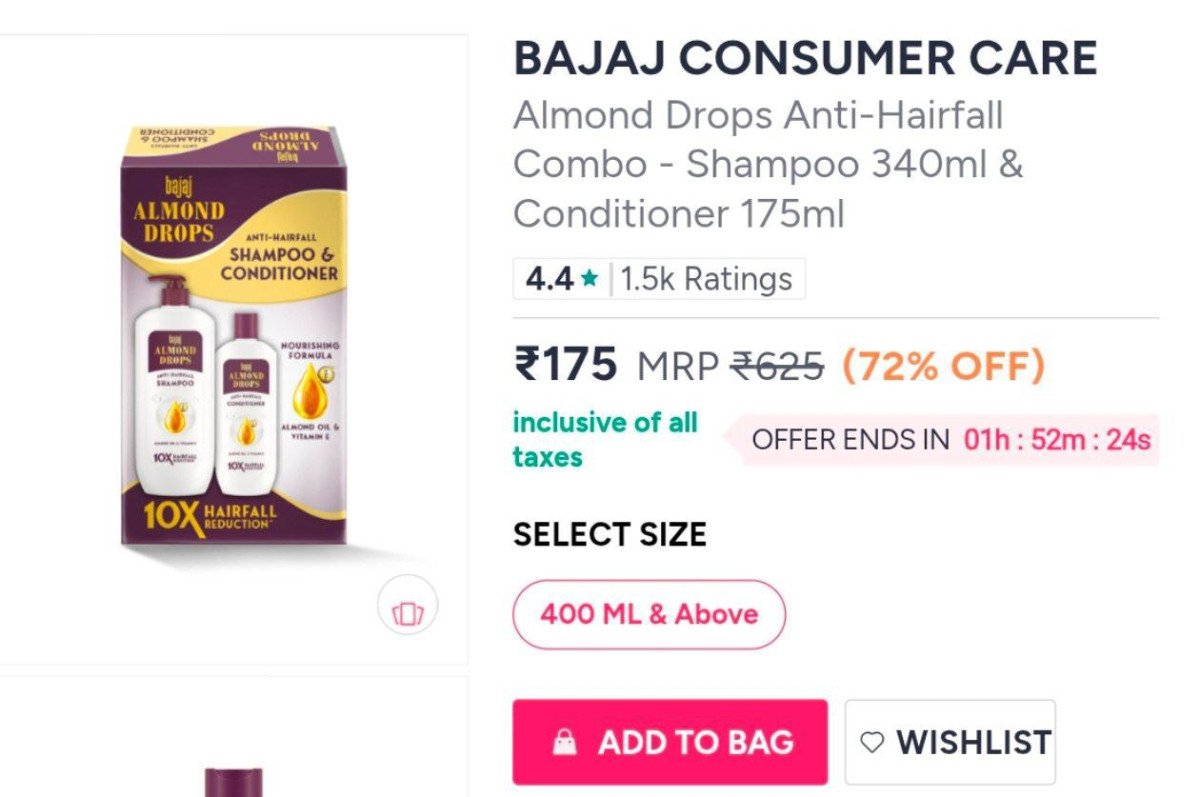Click the lock icon on Add to Bag
The width and height of the screenshot is (1200, 797).
(565, 742)
